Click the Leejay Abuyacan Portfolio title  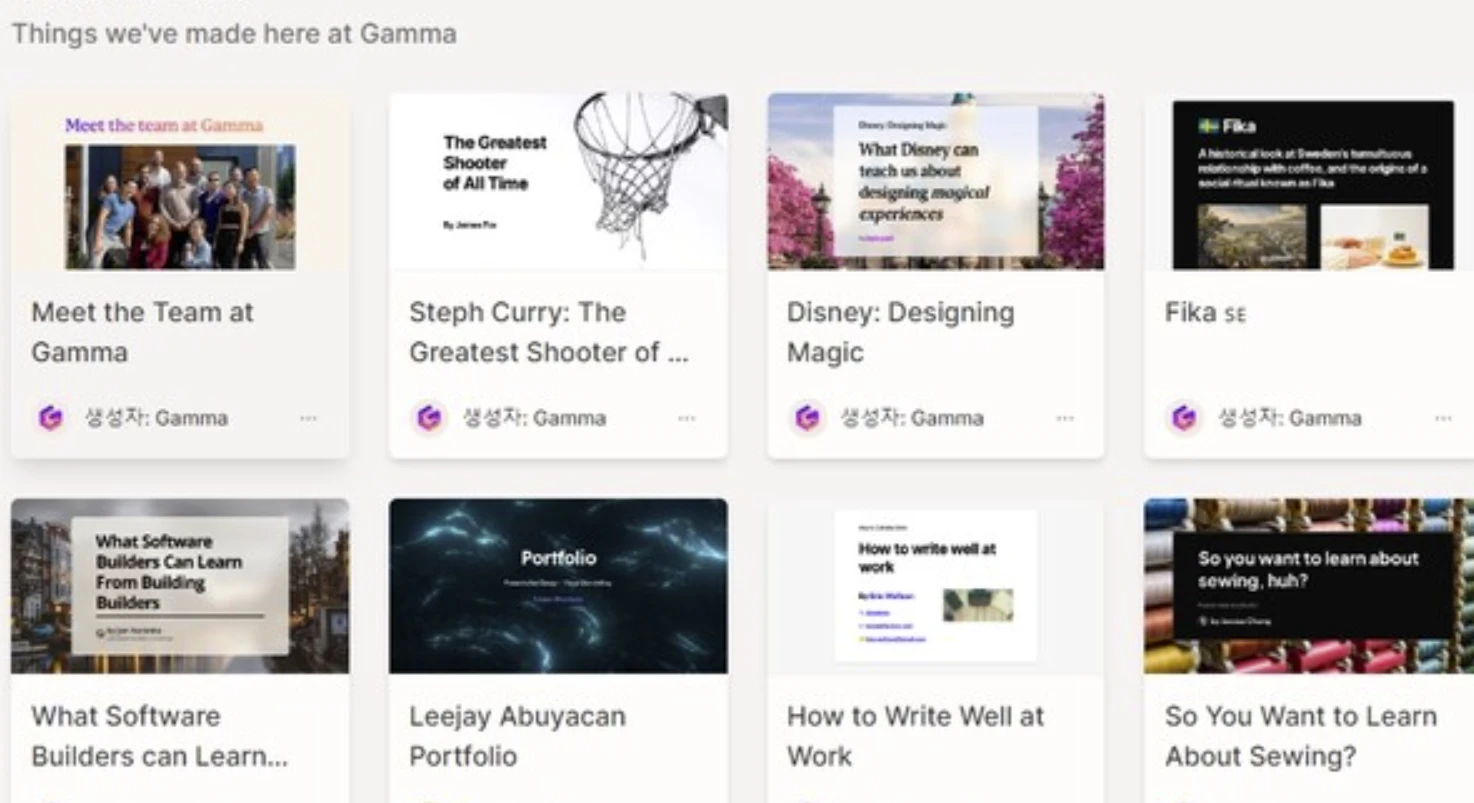(517, 736)
